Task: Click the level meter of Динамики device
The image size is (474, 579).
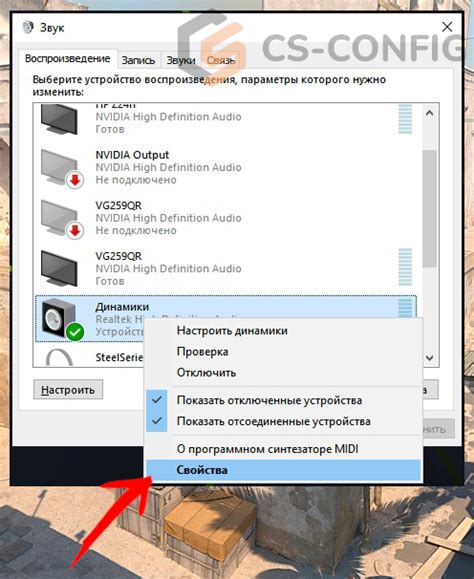Action: coord(405,308)
